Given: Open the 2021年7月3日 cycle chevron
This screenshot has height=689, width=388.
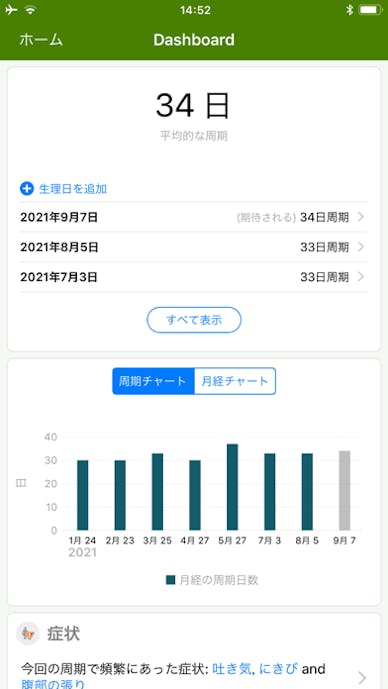Looking at the screenshot, I should pos(361,277).
